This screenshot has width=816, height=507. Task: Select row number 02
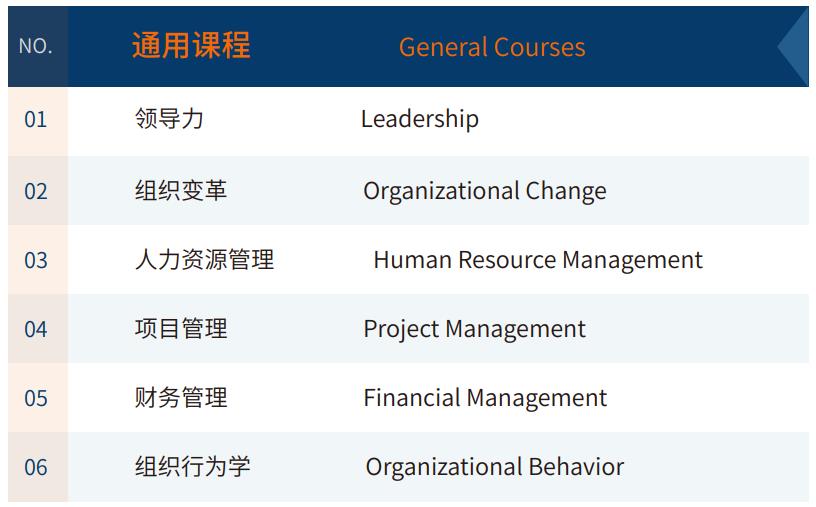click(35, 191)
